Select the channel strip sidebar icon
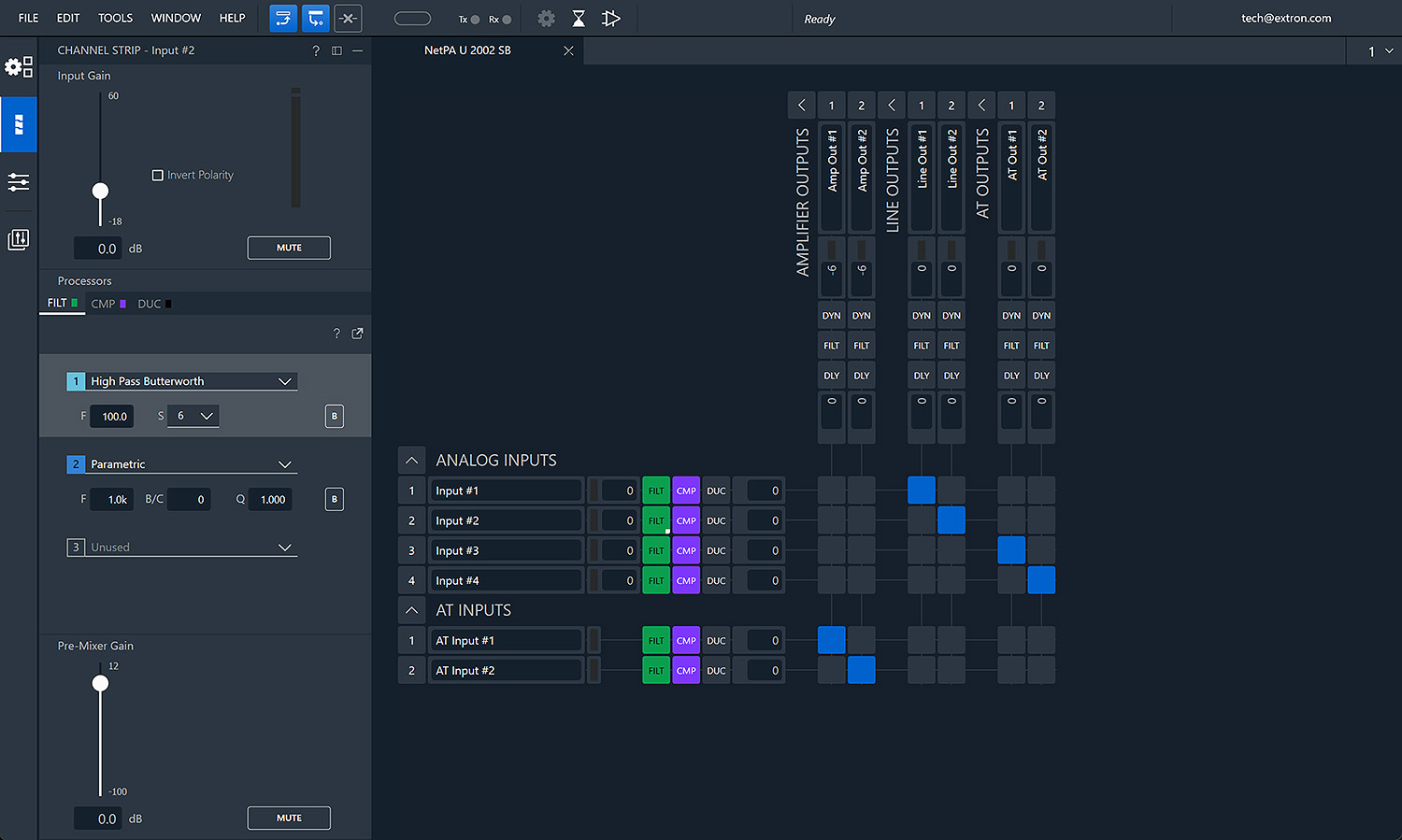1402x840 pixels. click(19, 124)
